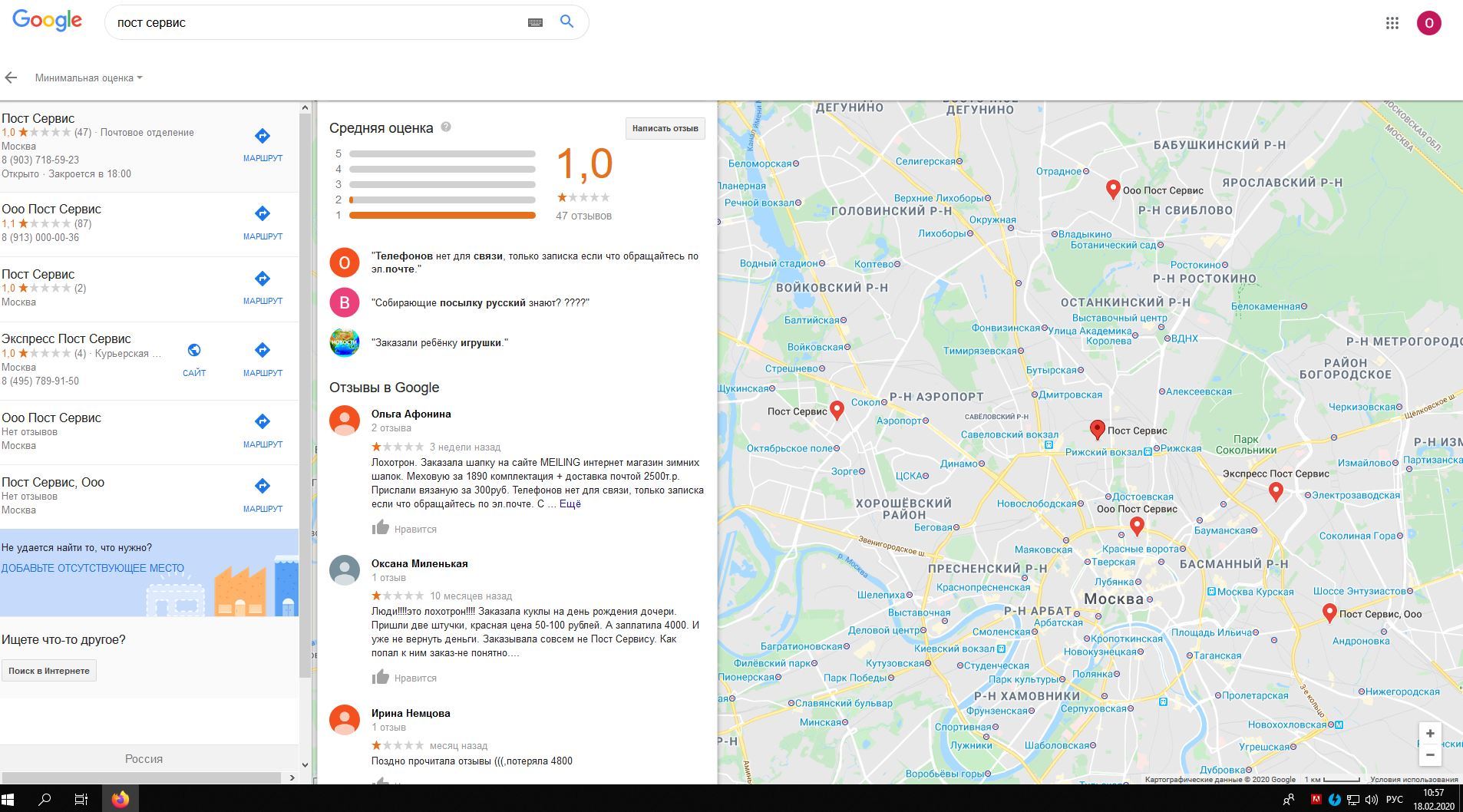This screenshot has width=1463, height=812.
Task: Click the blue search magnifier icon
Action: pyautogui.click(x=566, y=21)
